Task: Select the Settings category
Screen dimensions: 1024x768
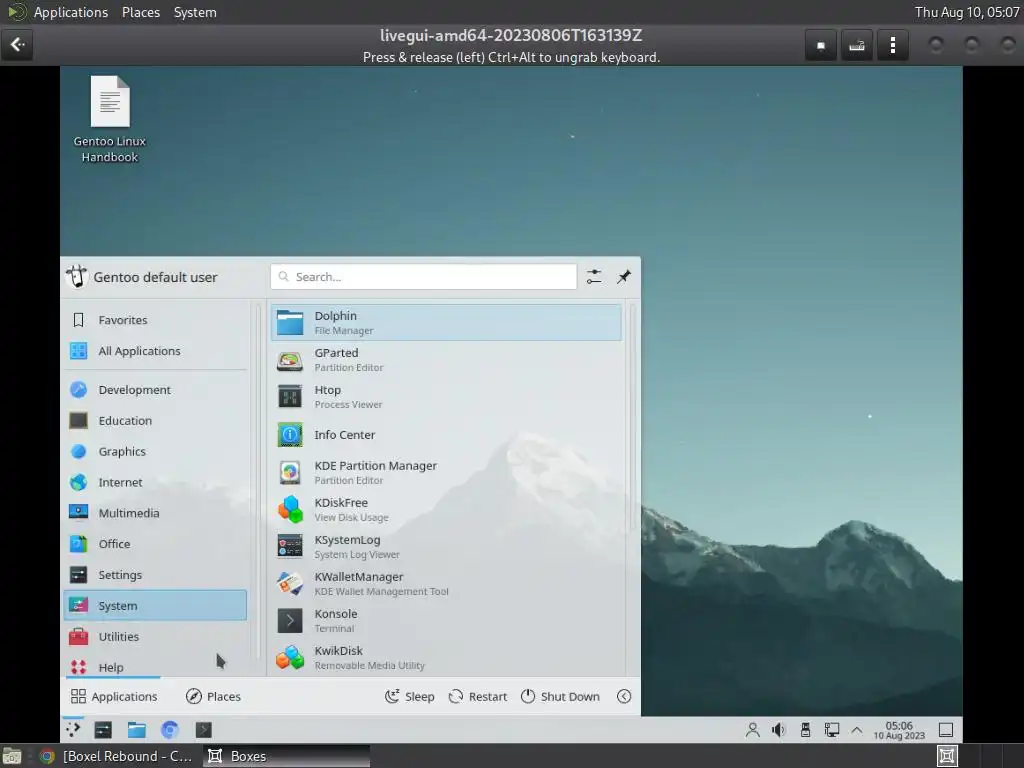Action: (x=155, y=575)
